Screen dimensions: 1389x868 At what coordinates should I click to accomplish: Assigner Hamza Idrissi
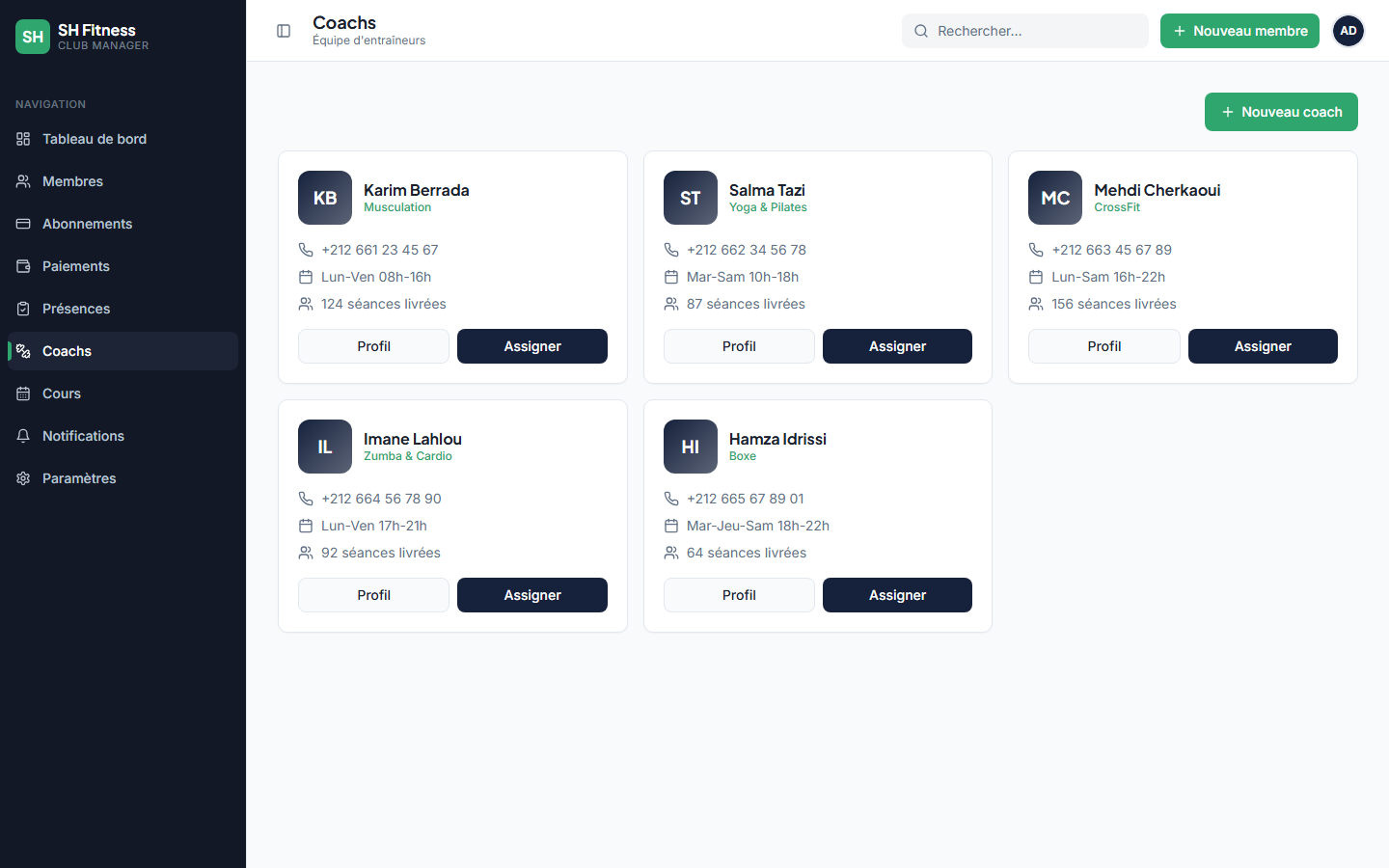[x=897, y=595]
